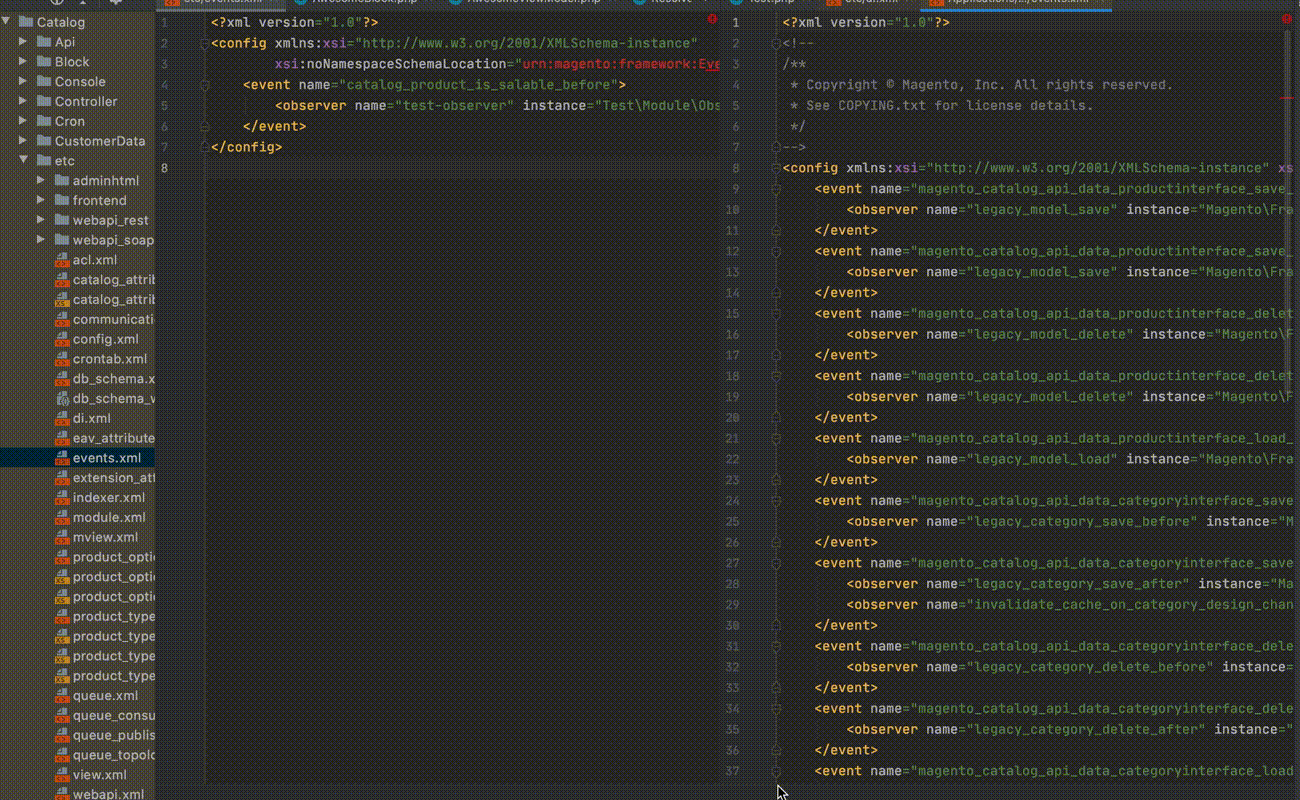
Task: Click the XML file icon beside di.xml
Action: pyautogui.click(x=61, y=419)
